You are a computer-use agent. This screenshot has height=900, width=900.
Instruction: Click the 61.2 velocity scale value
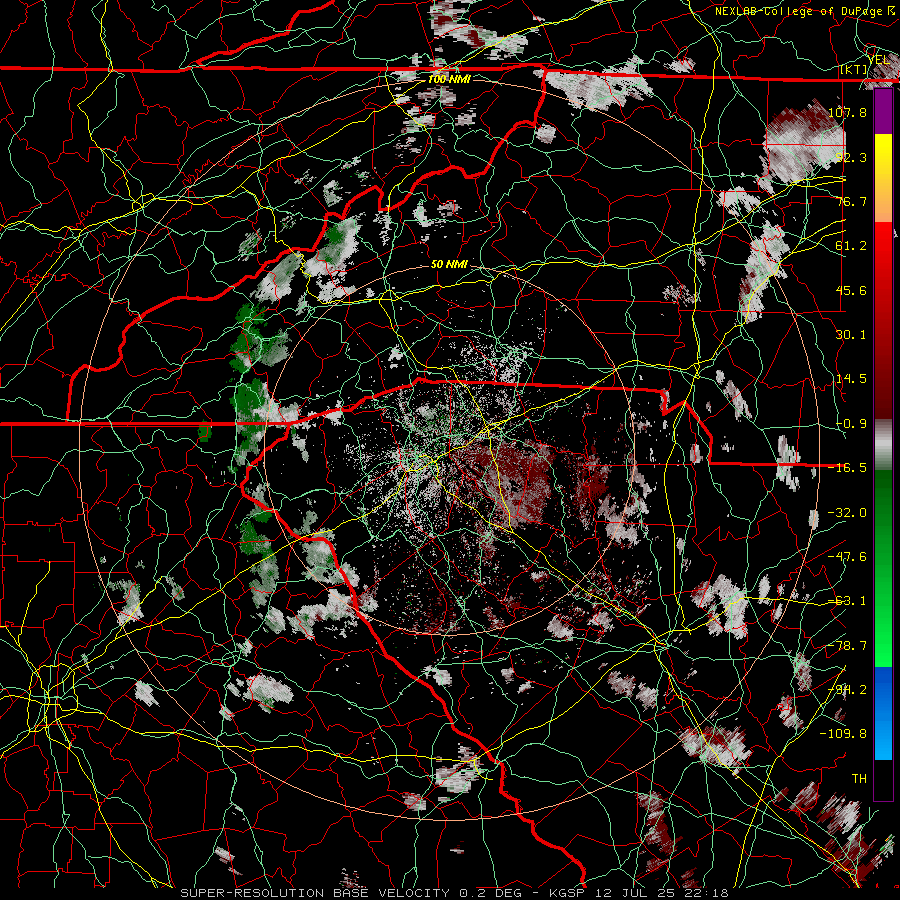(851, 246)
